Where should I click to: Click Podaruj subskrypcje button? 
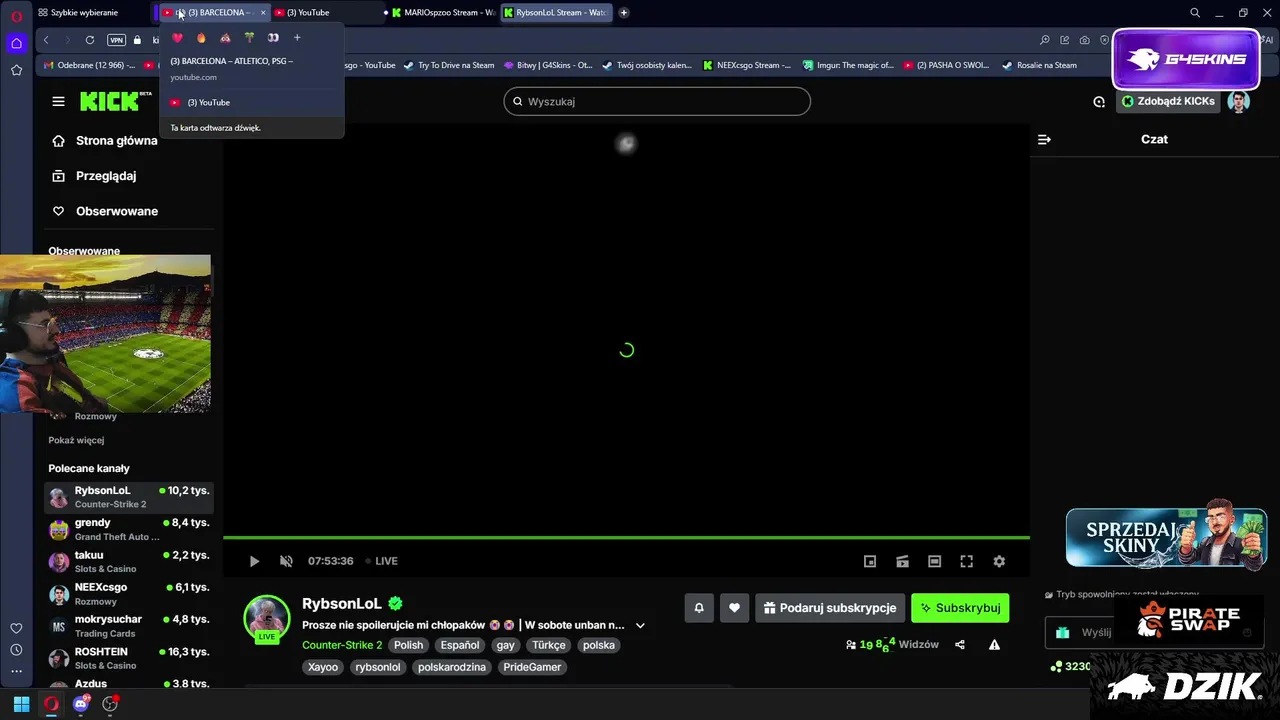[830, 607]
